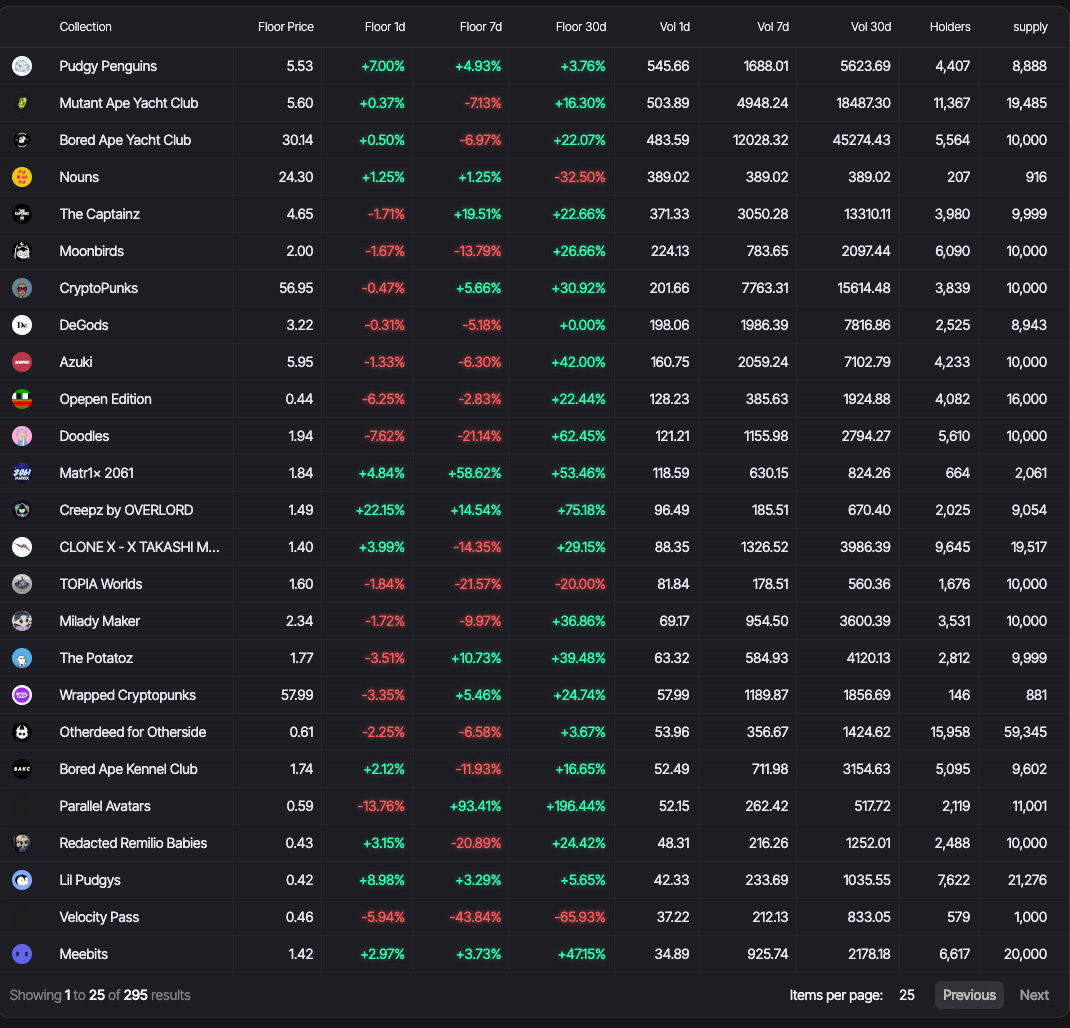The width and height of the screenshot is (1070, 1028).
Task: Open the Nouns collection icon
Action: [x=22, y=177]
